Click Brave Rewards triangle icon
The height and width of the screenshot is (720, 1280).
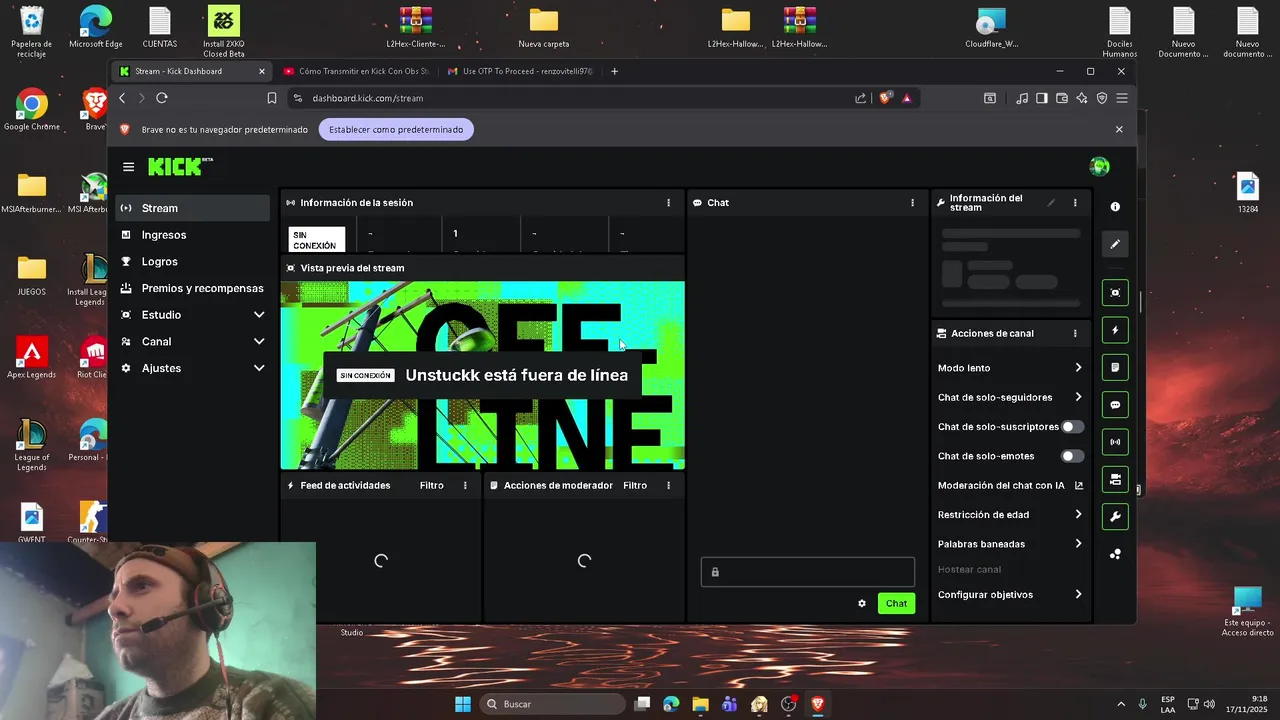pos(907,98)
